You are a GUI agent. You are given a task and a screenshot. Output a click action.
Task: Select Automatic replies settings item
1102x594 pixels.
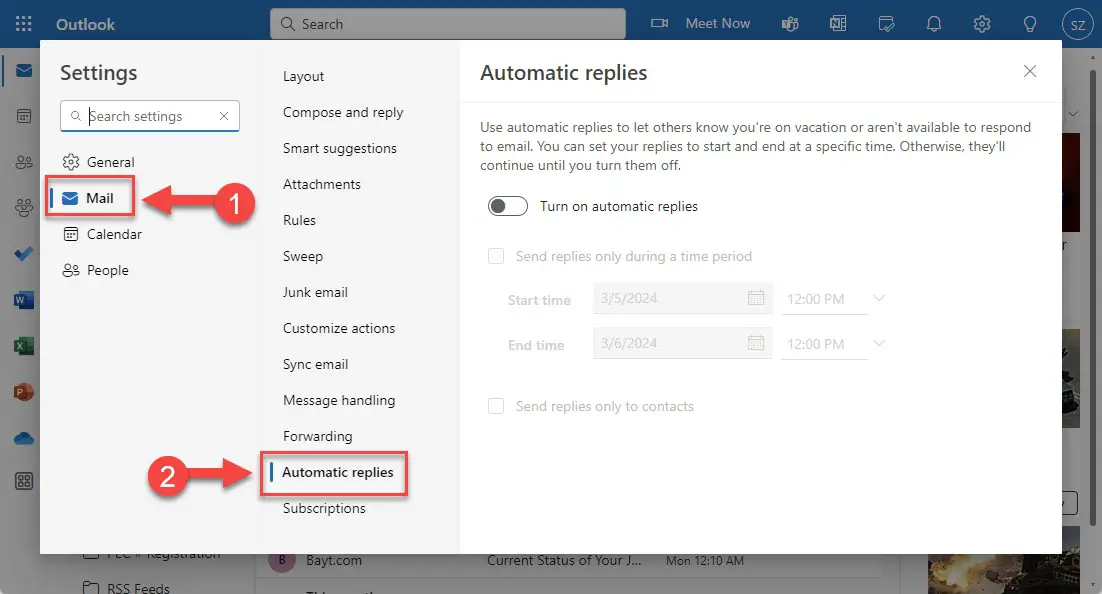click(x=337, y=472)
